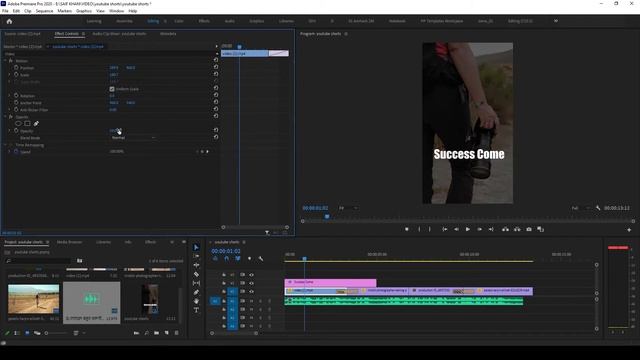Select the Track Select Forward tool
Image resolution: width=640 pixels, height=360 pixels.
pos(196,256)
